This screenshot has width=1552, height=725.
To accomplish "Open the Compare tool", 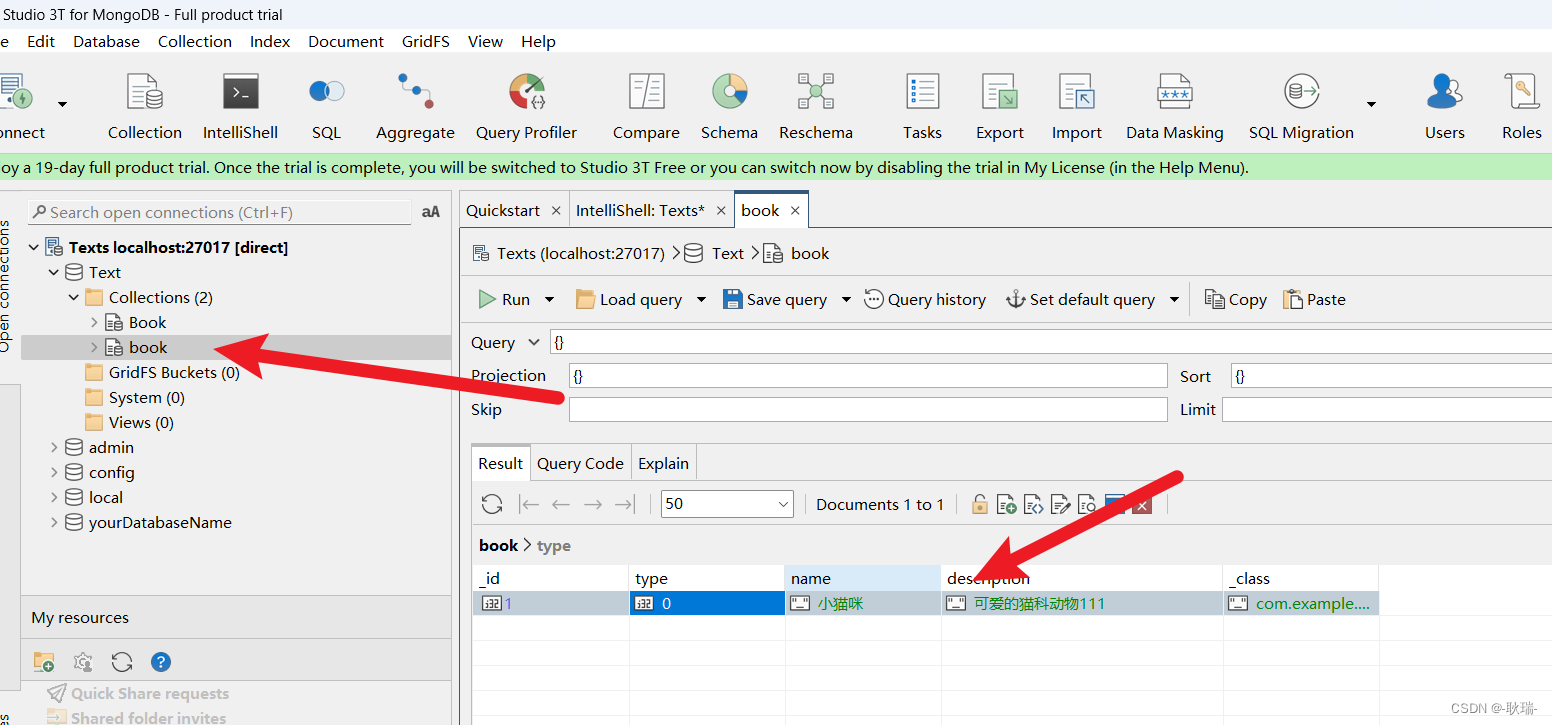I will [646, 105].
